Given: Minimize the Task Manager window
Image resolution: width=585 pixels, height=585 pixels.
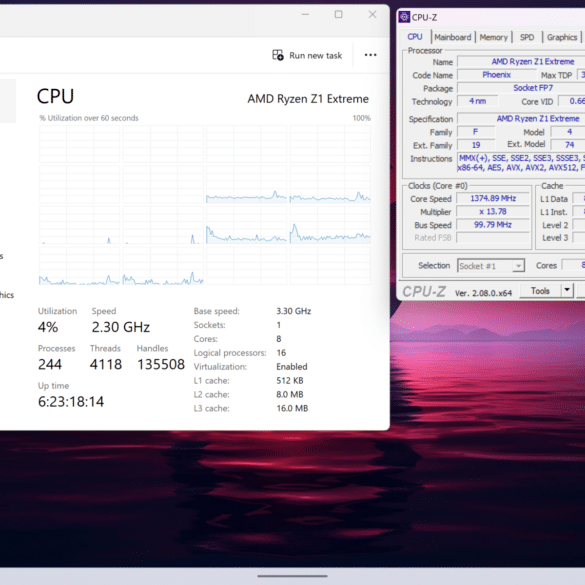Looking at the screenshot, I should [x=305, y=15].
